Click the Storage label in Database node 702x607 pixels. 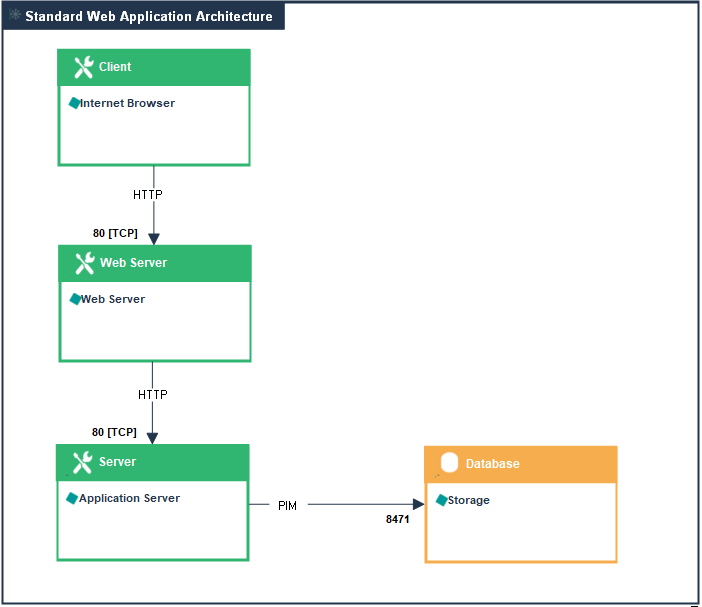[x=468, y=500]
